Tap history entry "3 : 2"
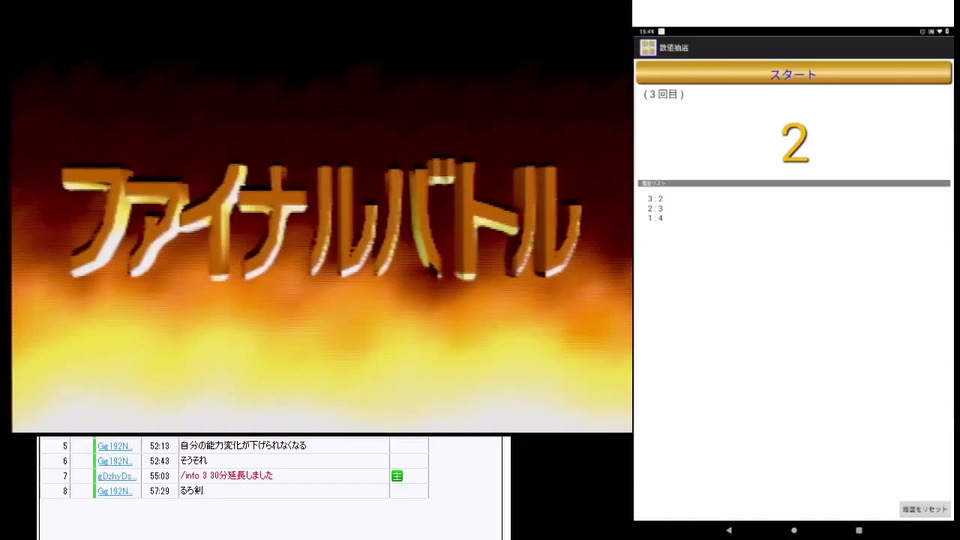Screen dimensions: 960x540 [x=655, y=199]
